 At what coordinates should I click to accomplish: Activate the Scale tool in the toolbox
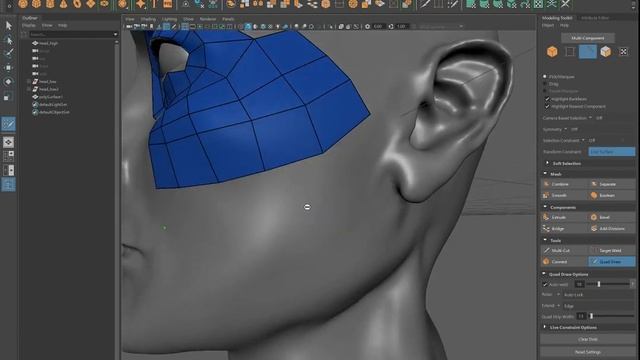pyautogui.click(x=9, y=97)
